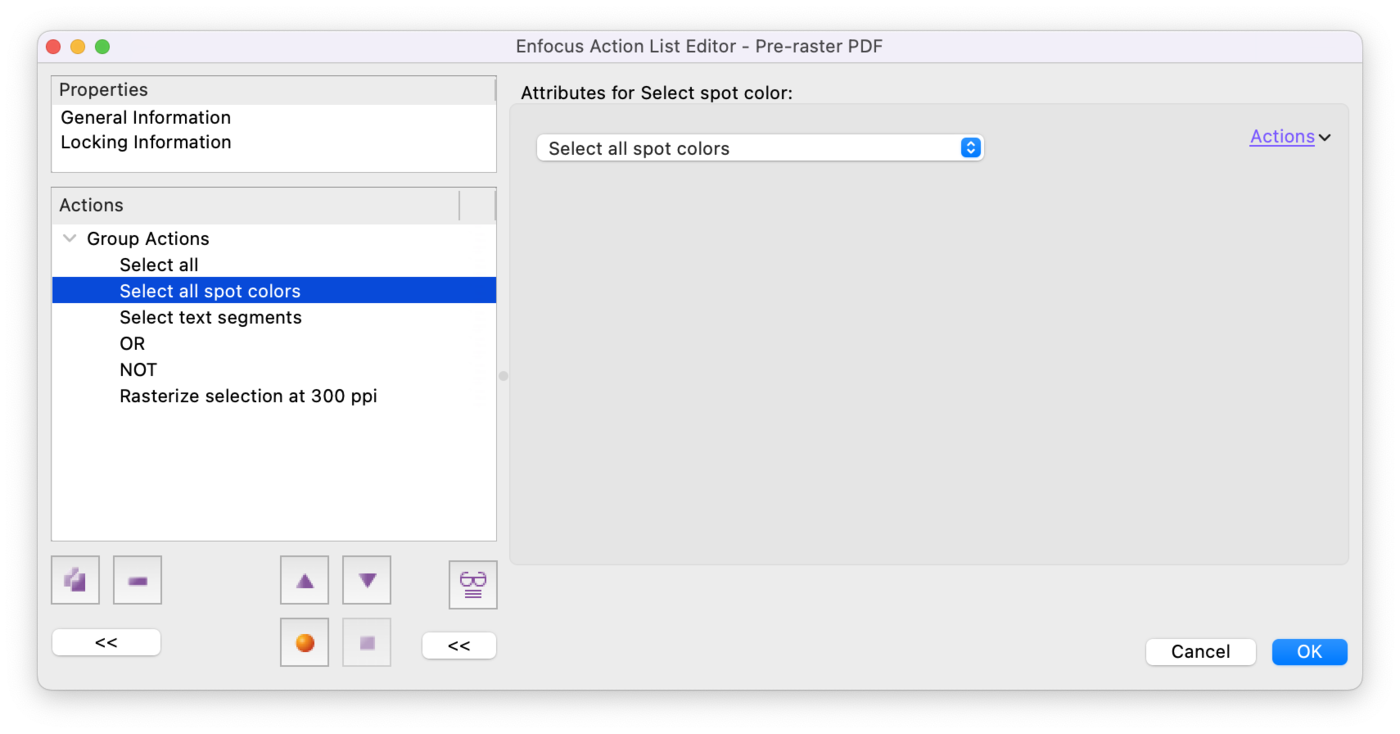Click the OK button
The image size is (1400, 734).
click(x=1310, y=652)
